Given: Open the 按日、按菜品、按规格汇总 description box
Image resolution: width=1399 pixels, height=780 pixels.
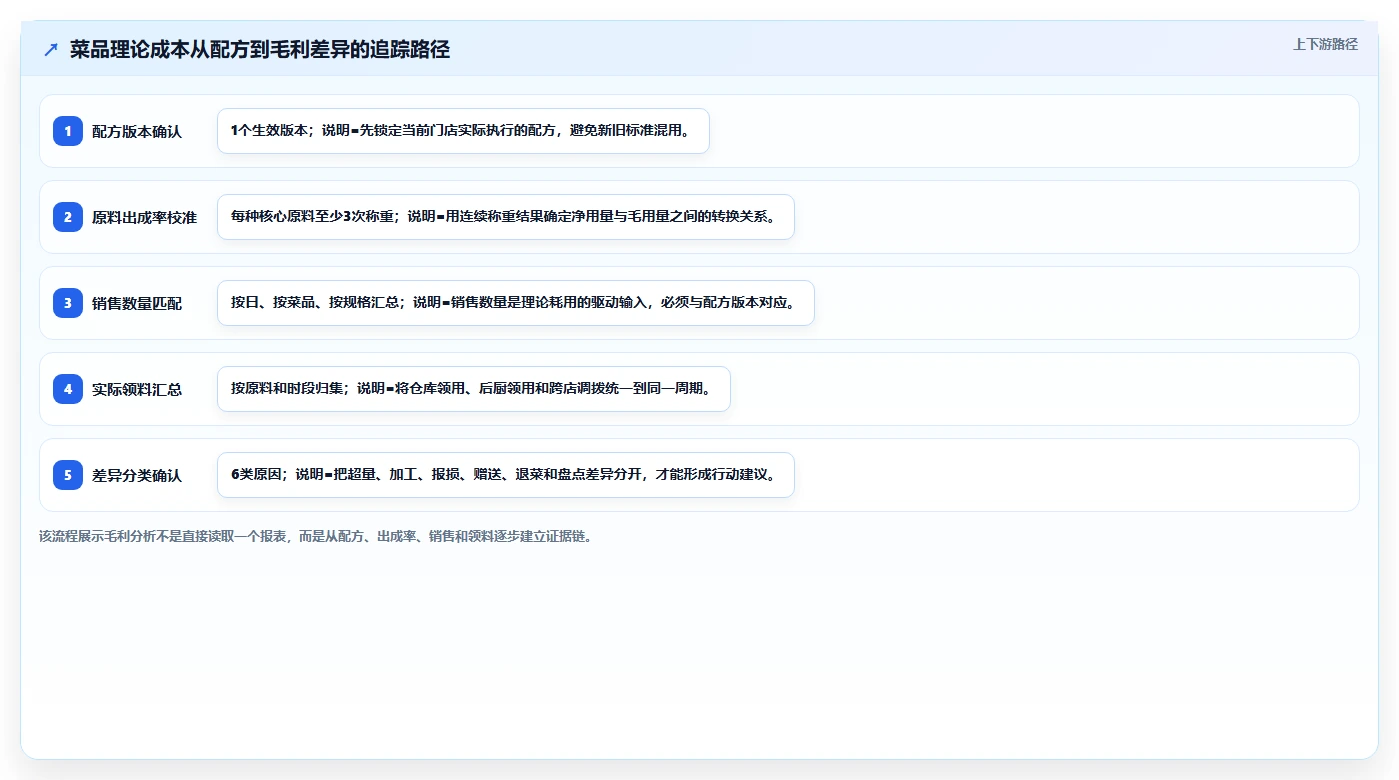Looking at the screenshot, I should [x=516, y=303].
